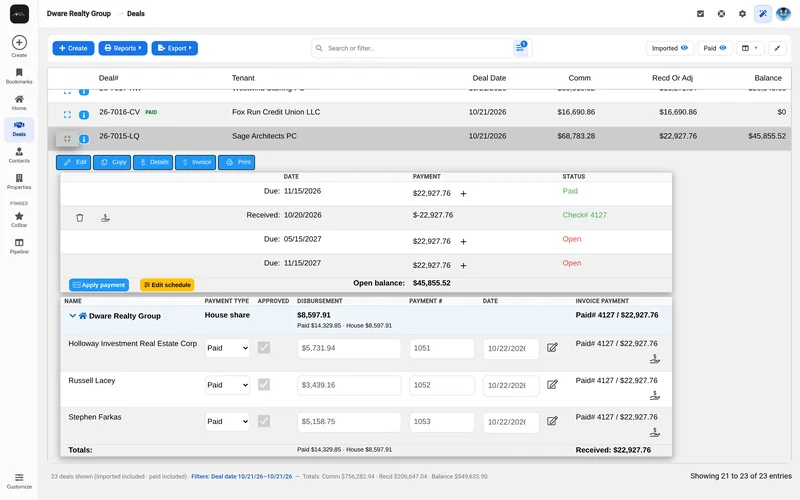This screenshot has height=500, width=800.
Task: Click the Create button
Action: [x=73, y=48]
